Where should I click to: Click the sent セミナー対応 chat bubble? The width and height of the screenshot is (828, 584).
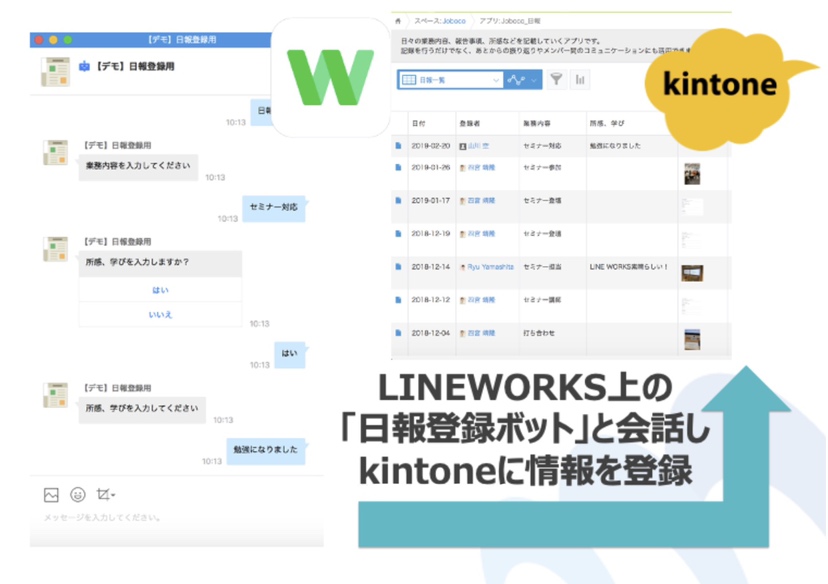pyautogui.click(x=274, y=208)
